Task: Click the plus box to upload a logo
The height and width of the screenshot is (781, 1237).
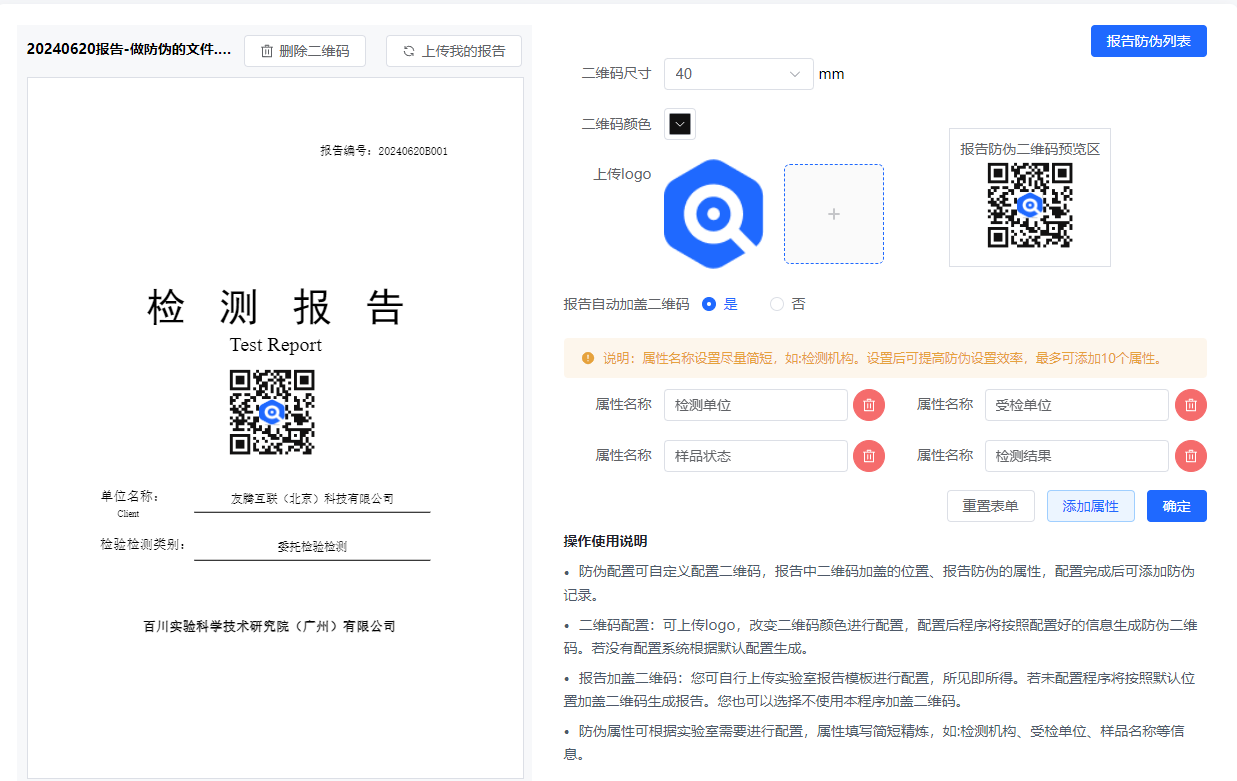Action: coord(834,214)
